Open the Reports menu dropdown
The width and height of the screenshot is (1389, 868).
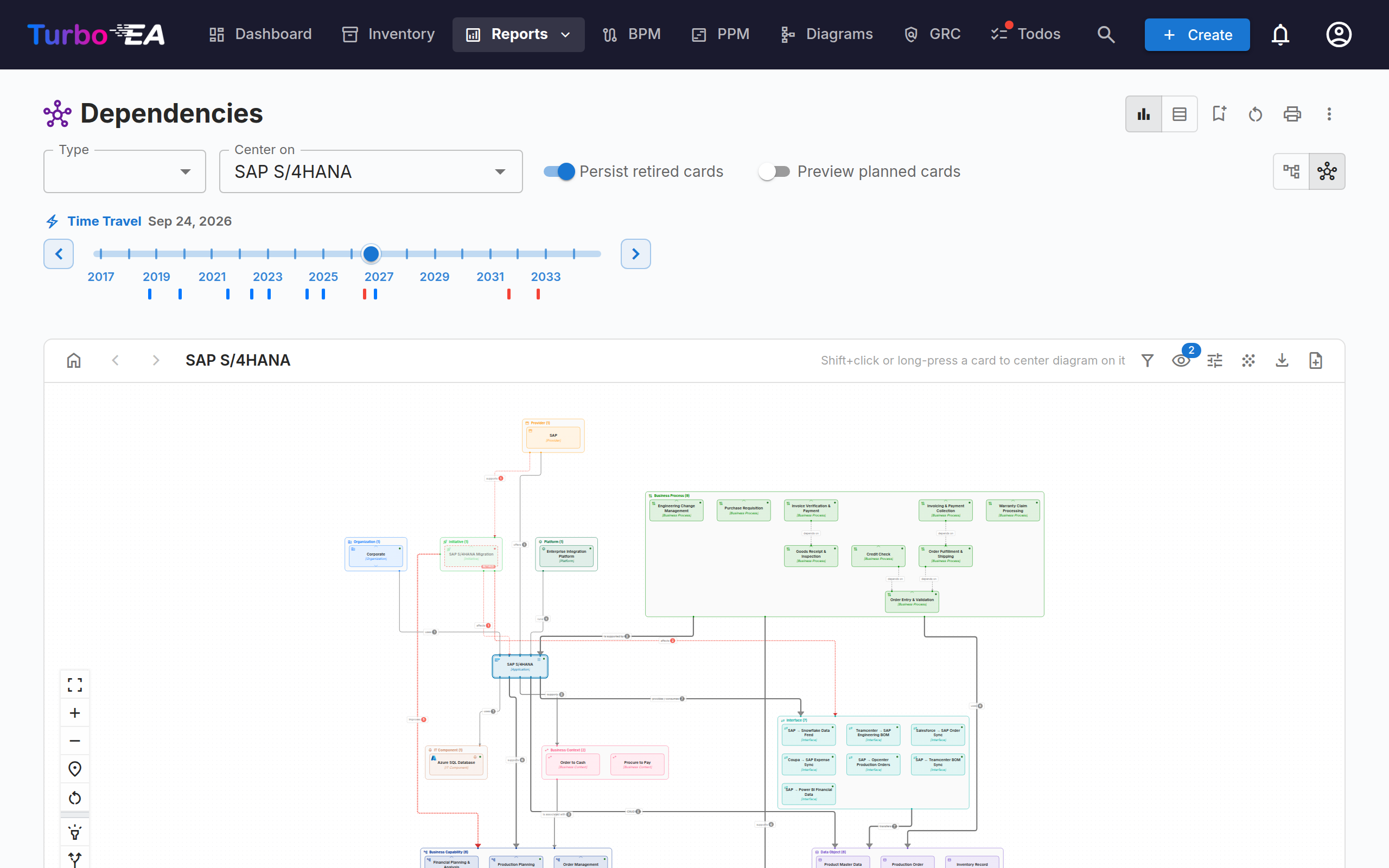tap(518, 34)
